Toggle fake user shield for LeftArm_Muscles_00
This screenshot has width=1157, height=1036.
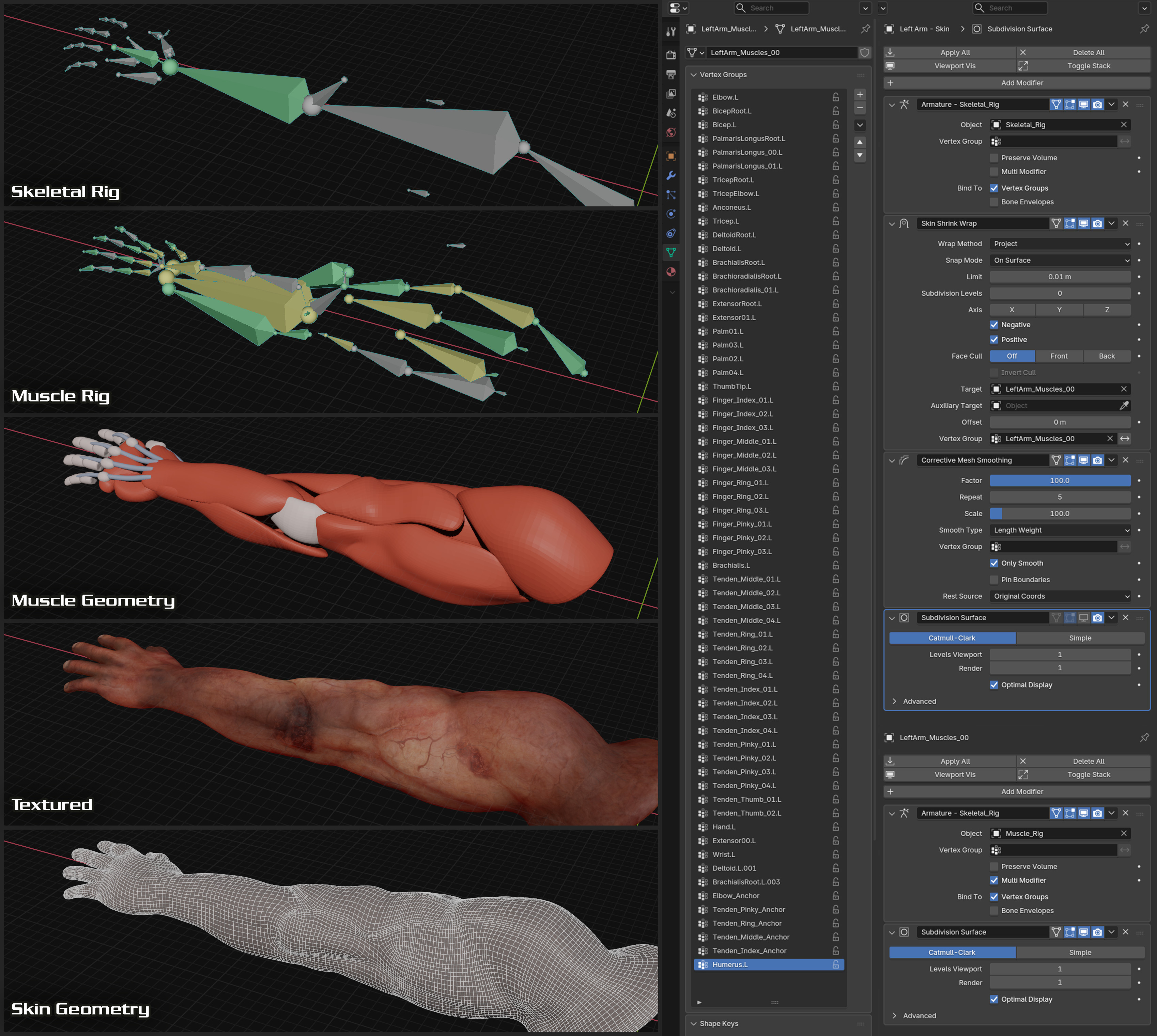coord(864,52)
